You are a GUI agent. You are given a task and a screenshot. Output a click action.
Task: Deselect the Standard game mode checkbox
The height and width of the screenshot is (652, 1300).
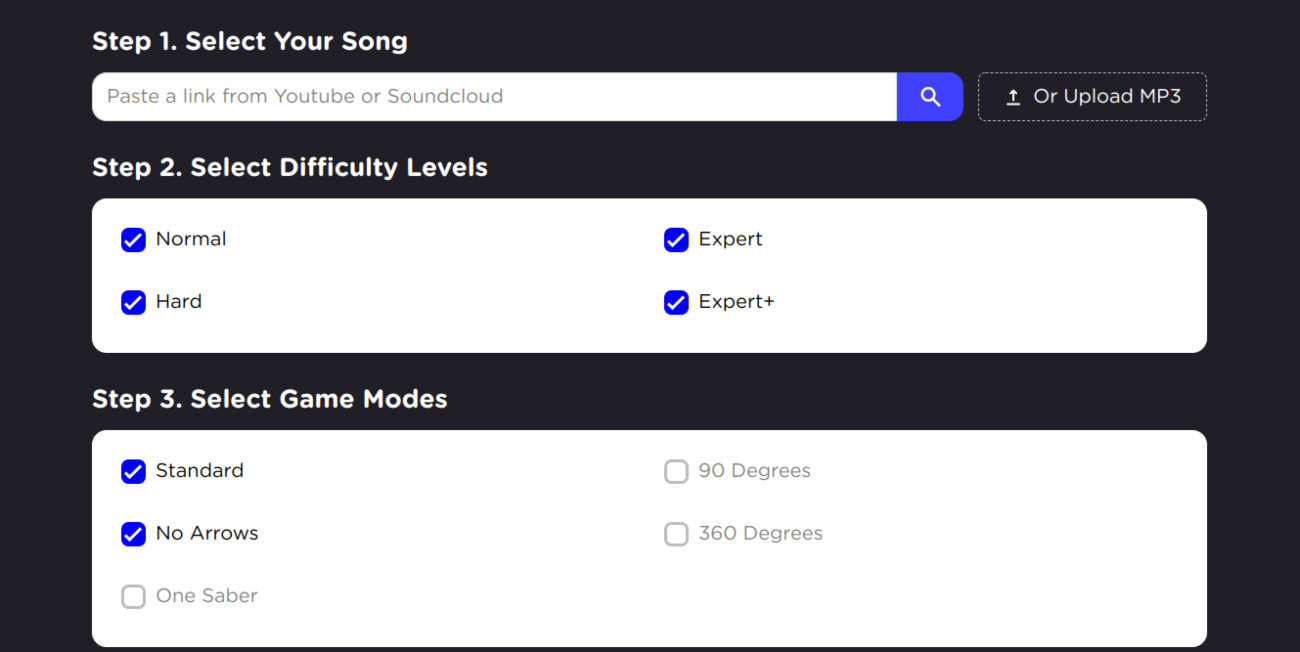133,472
